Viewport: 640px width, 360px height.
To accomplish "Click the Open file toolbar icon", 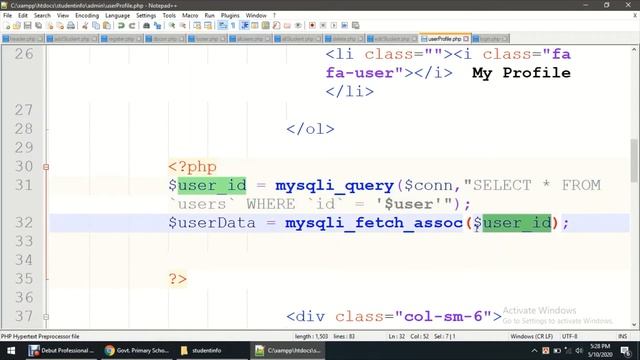I will point(17,26).
